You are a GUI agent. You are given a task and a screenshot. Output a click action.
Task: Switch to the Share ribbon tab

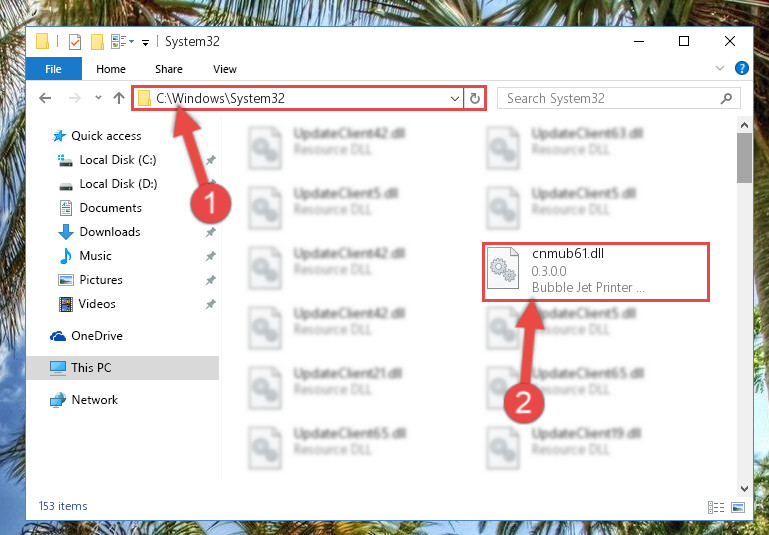pyautogui.click(x=169, y=69)
